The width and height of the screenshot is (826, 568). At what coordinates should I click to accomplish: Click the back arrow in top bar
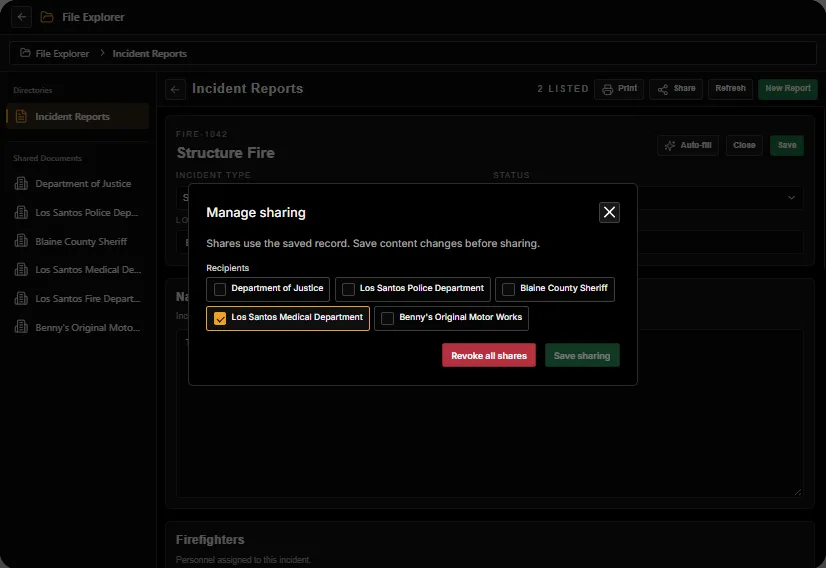[22, 17]
